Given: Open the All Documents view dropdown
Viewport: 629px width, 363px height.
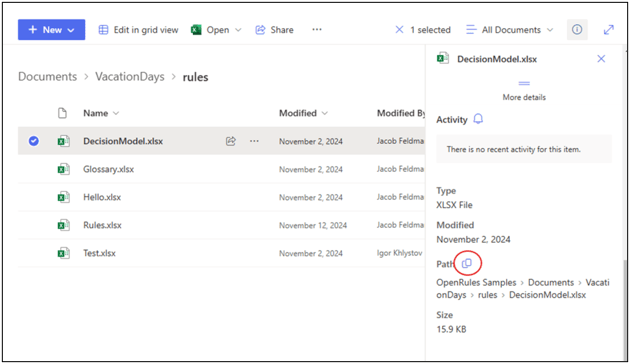Looking at the screenshot, I should click(509, 30).
